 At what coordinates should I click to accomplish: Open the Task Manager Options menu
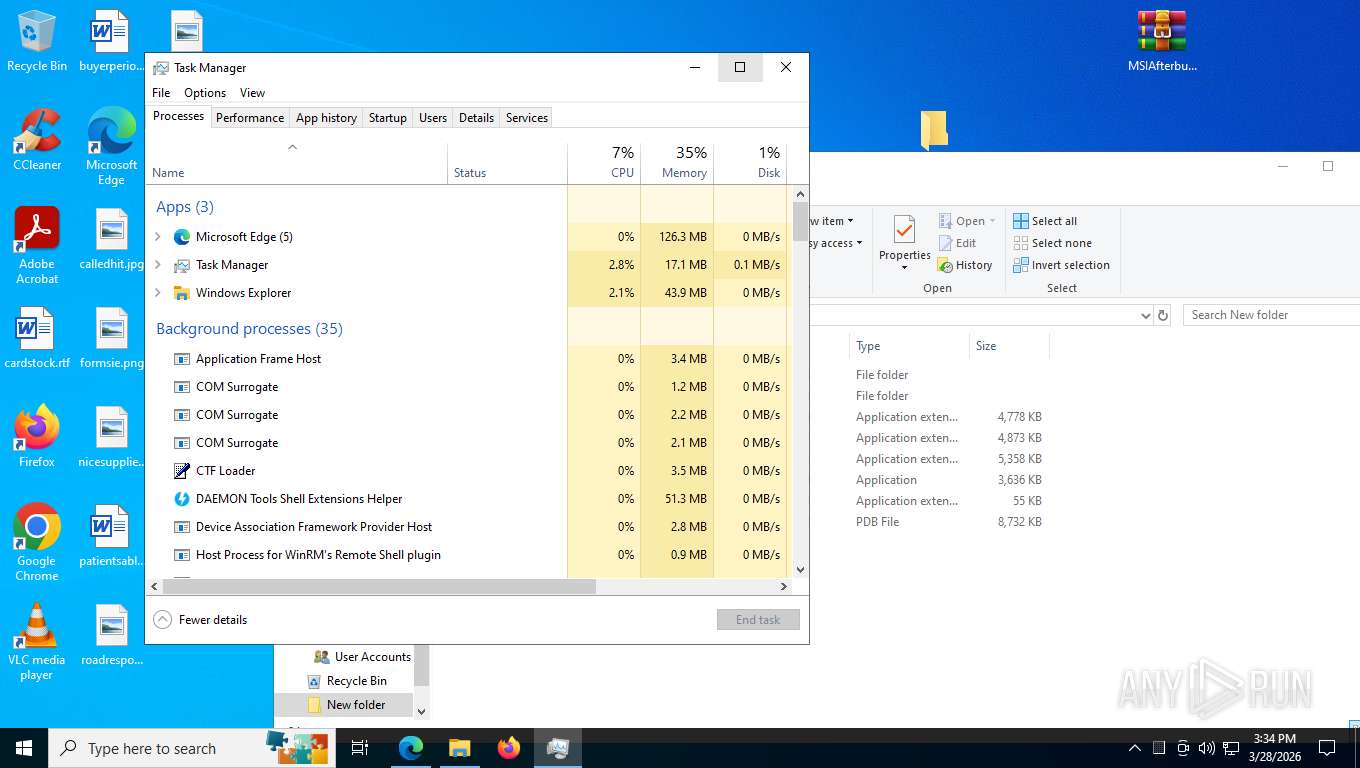pos(205,93)
